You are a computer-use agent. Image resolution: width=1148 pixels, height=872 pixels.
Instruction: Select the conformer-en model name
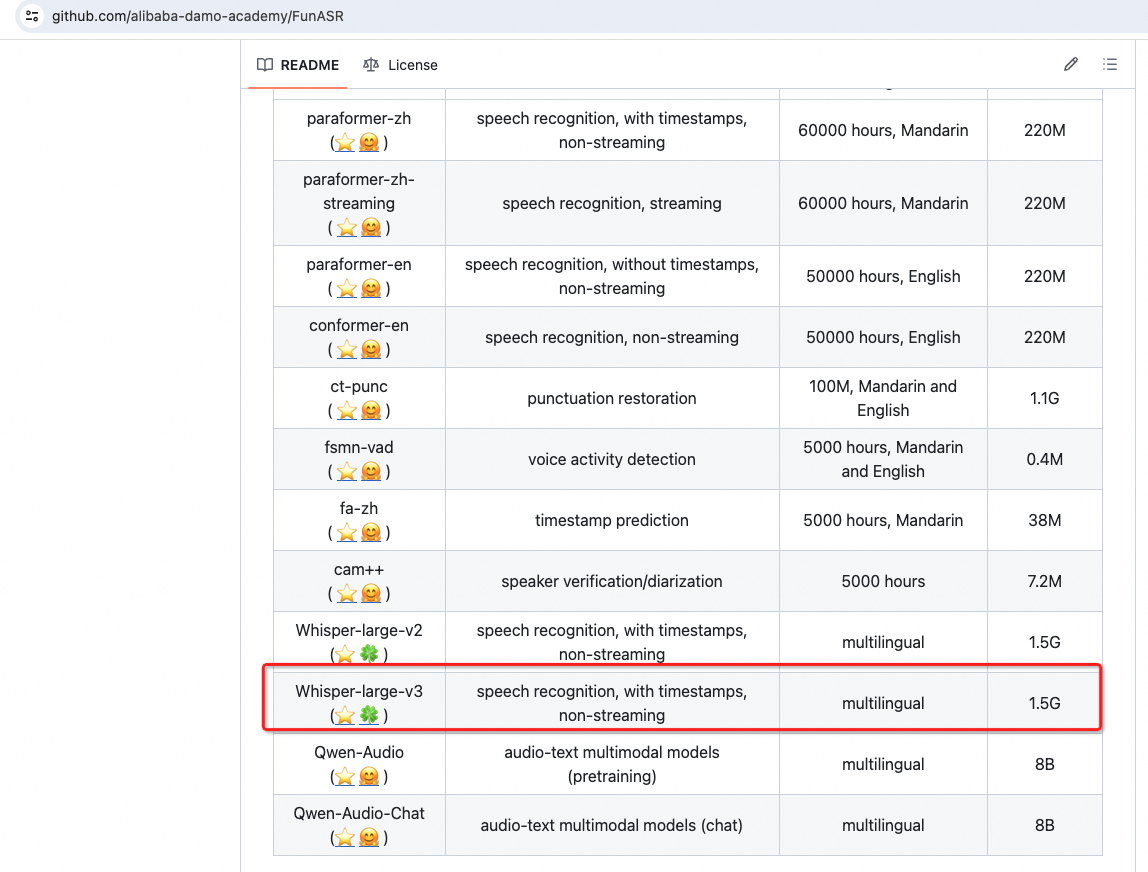(x=359, y=325)
